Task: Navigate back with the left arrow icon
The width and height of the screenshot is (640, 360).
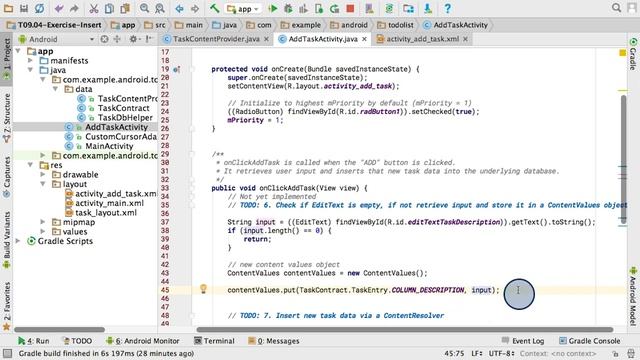Action: [179, 8]
